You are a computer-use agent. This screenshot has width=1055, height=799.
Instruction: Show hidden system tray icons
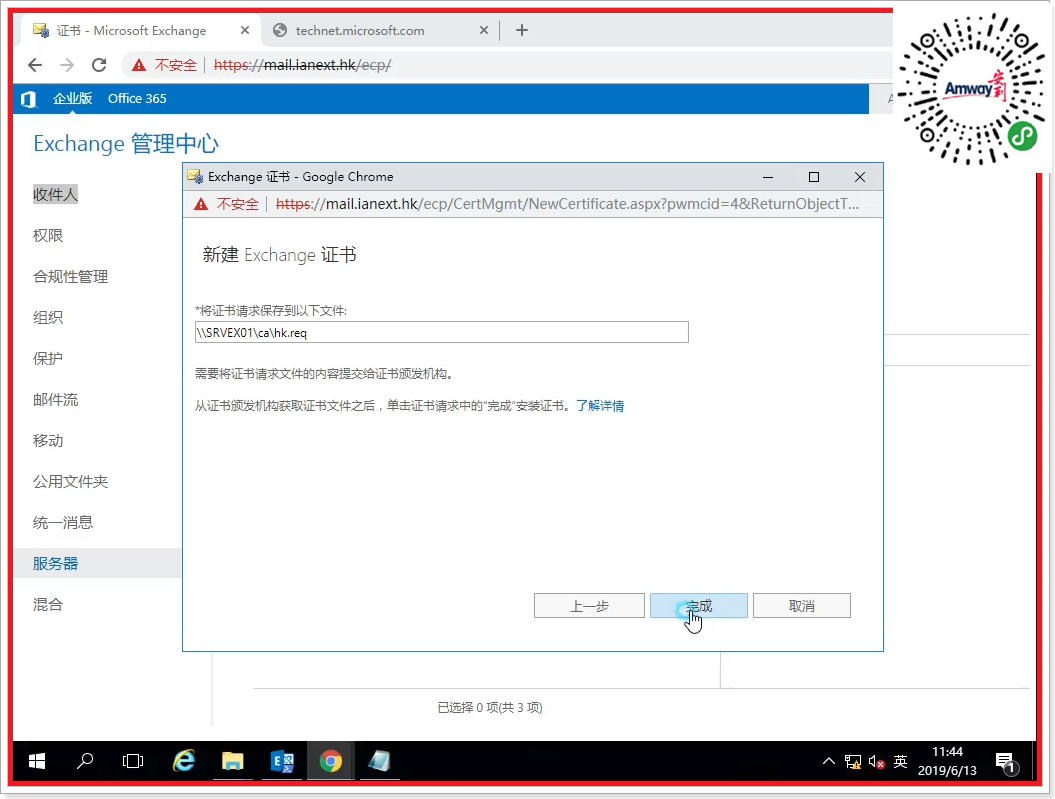829,761
